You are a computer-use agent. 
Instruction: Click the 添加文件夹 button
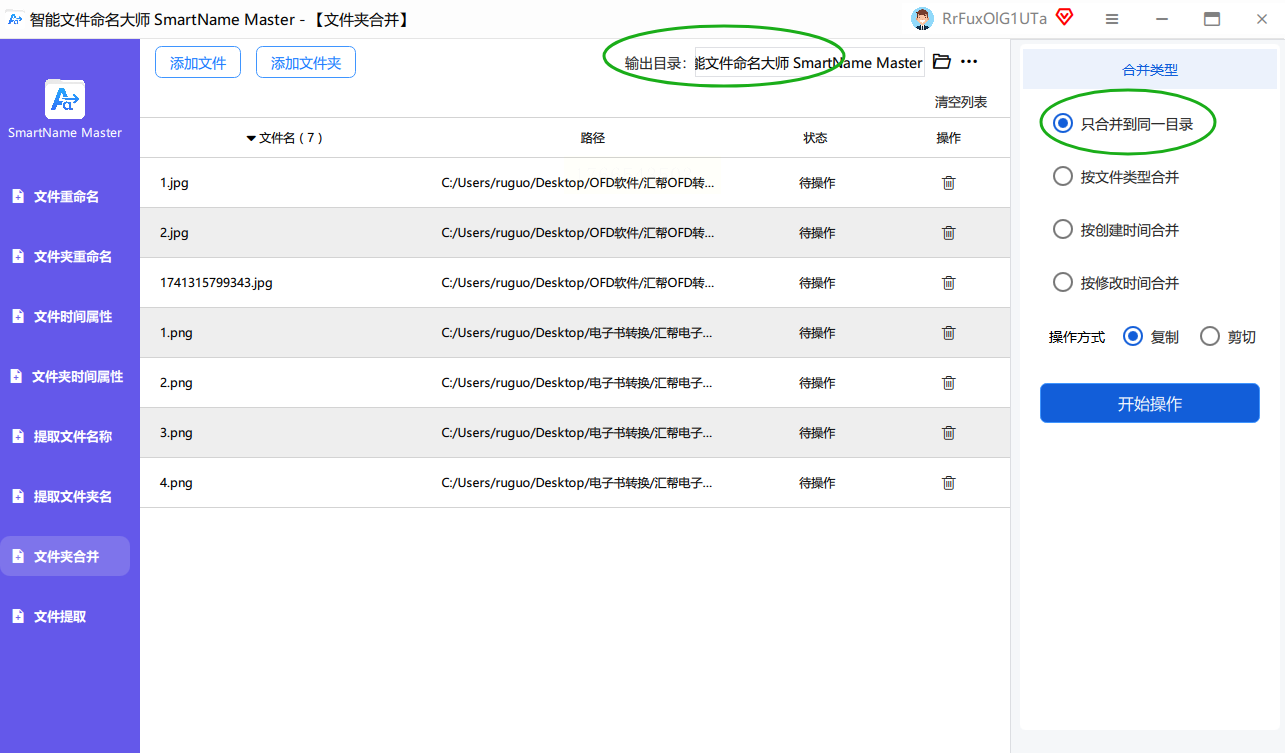pyautogui.click(x=306, y=63)
